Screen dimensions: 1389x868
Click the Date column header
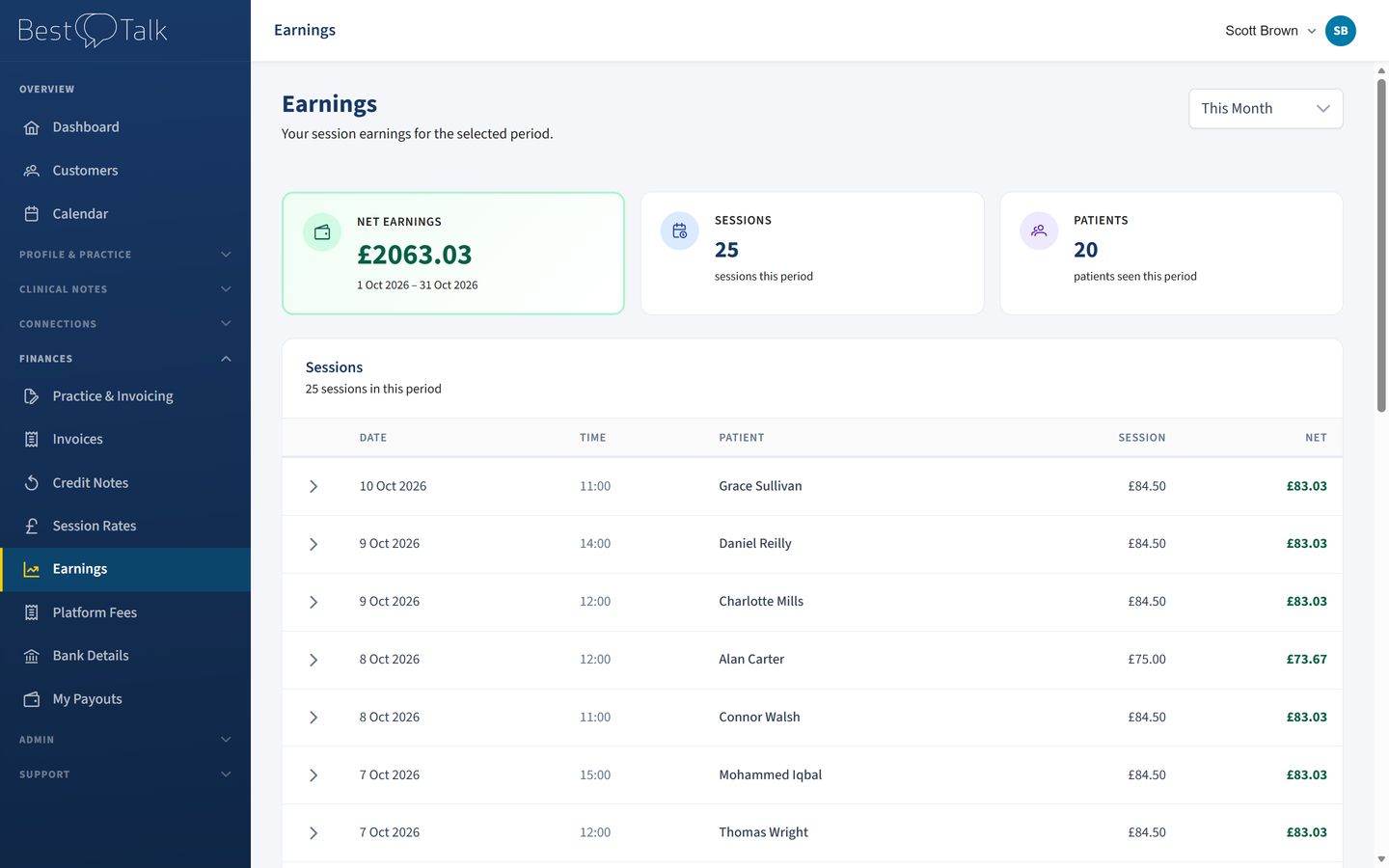coord(373,438)
